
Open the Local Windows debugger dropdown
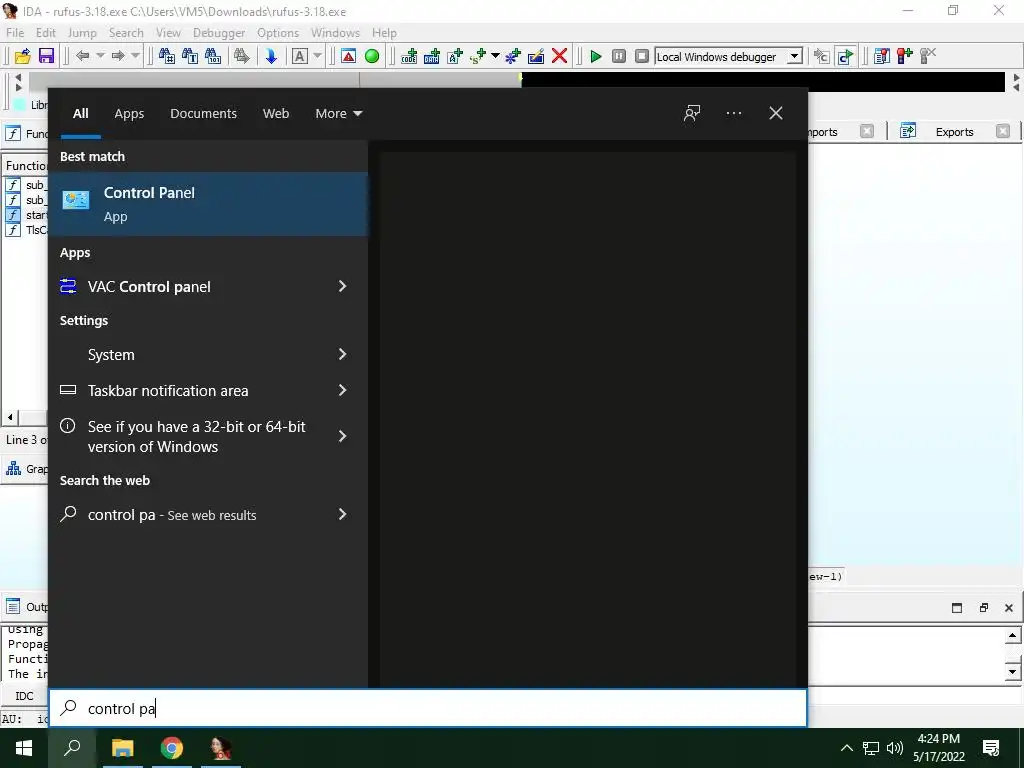(794, 57)
